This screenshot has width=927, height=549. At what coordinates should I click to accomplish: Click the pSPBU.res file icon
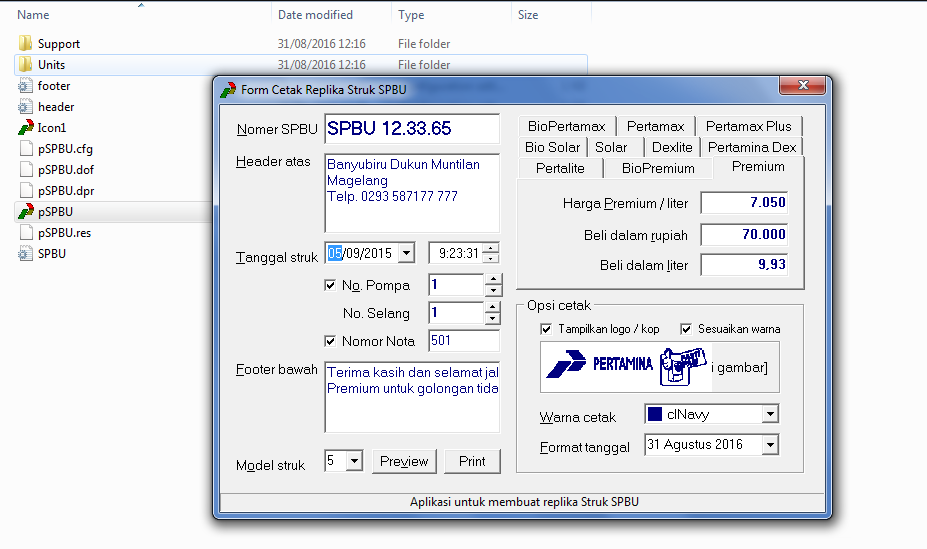25,233
